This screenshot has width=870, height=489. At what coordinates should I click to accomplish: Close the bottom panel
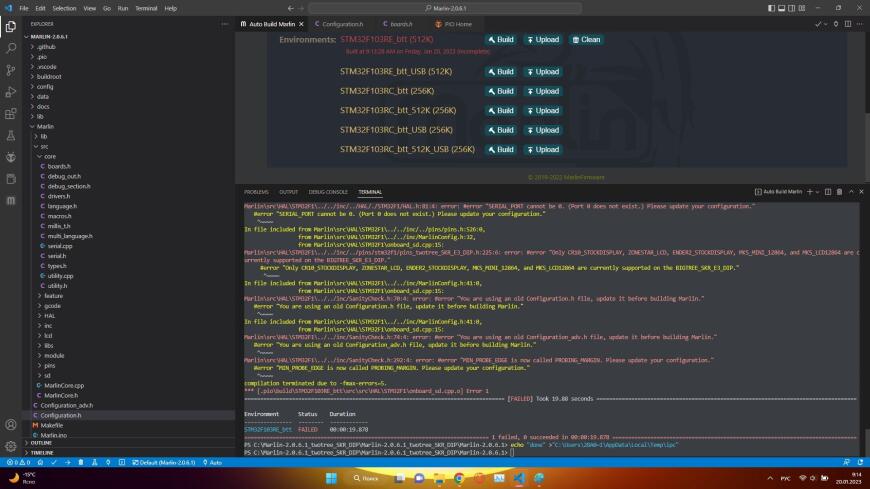click(861, 191)
